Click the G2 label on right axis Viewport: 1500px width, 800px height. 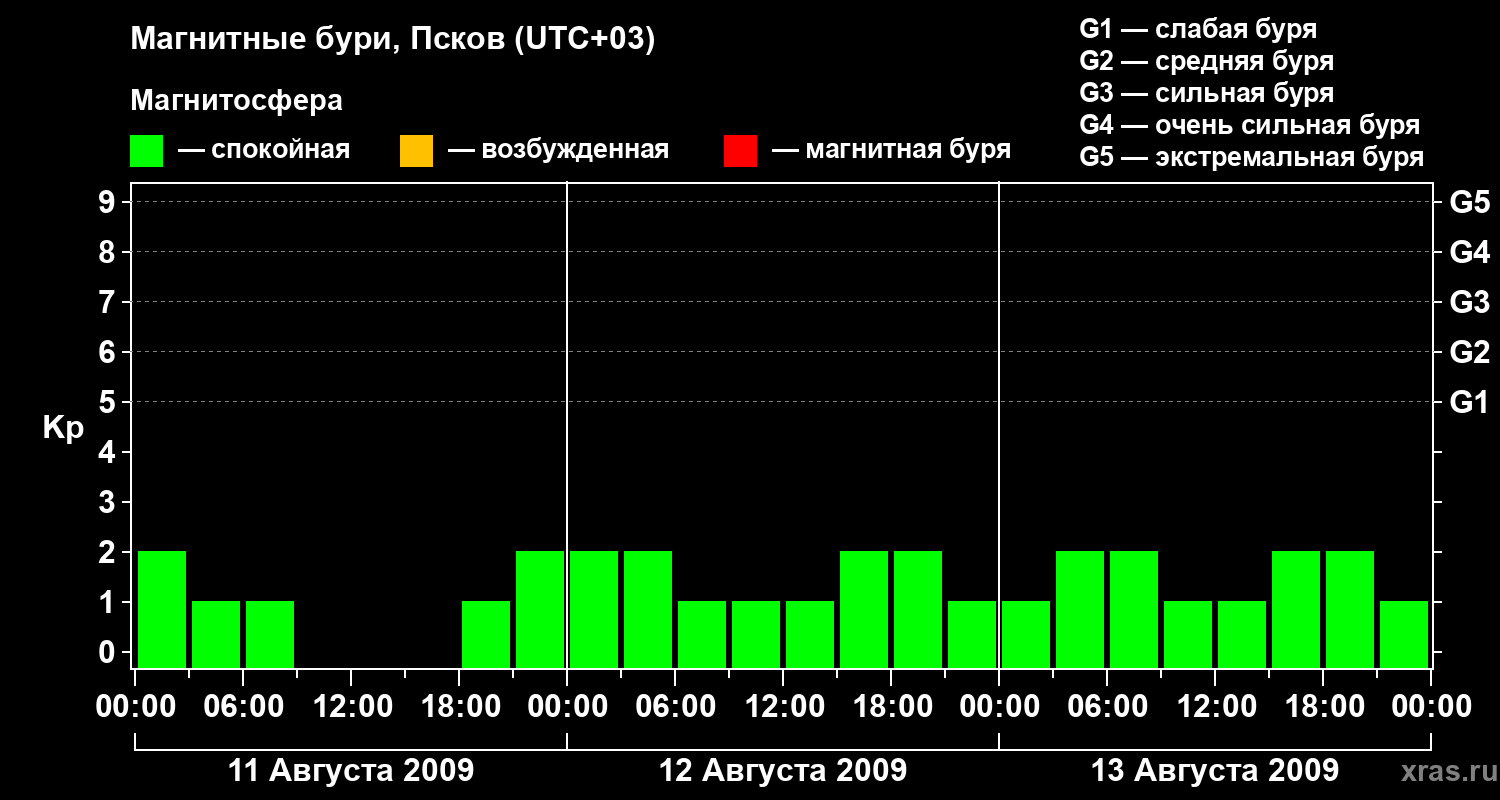click(1470, 352)
